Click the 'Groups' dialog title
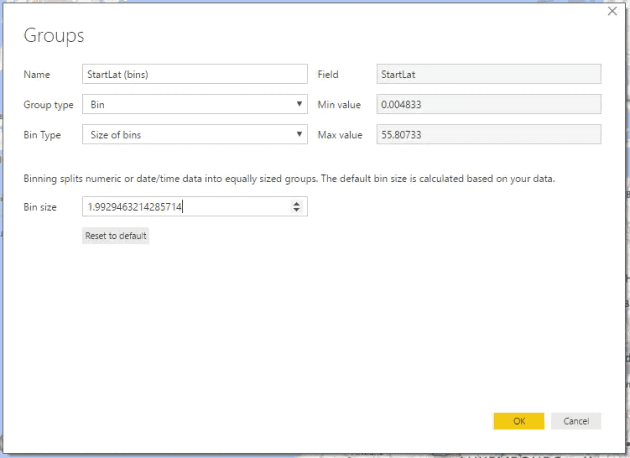This screenshot has width=630, height=458. point(54,35)
